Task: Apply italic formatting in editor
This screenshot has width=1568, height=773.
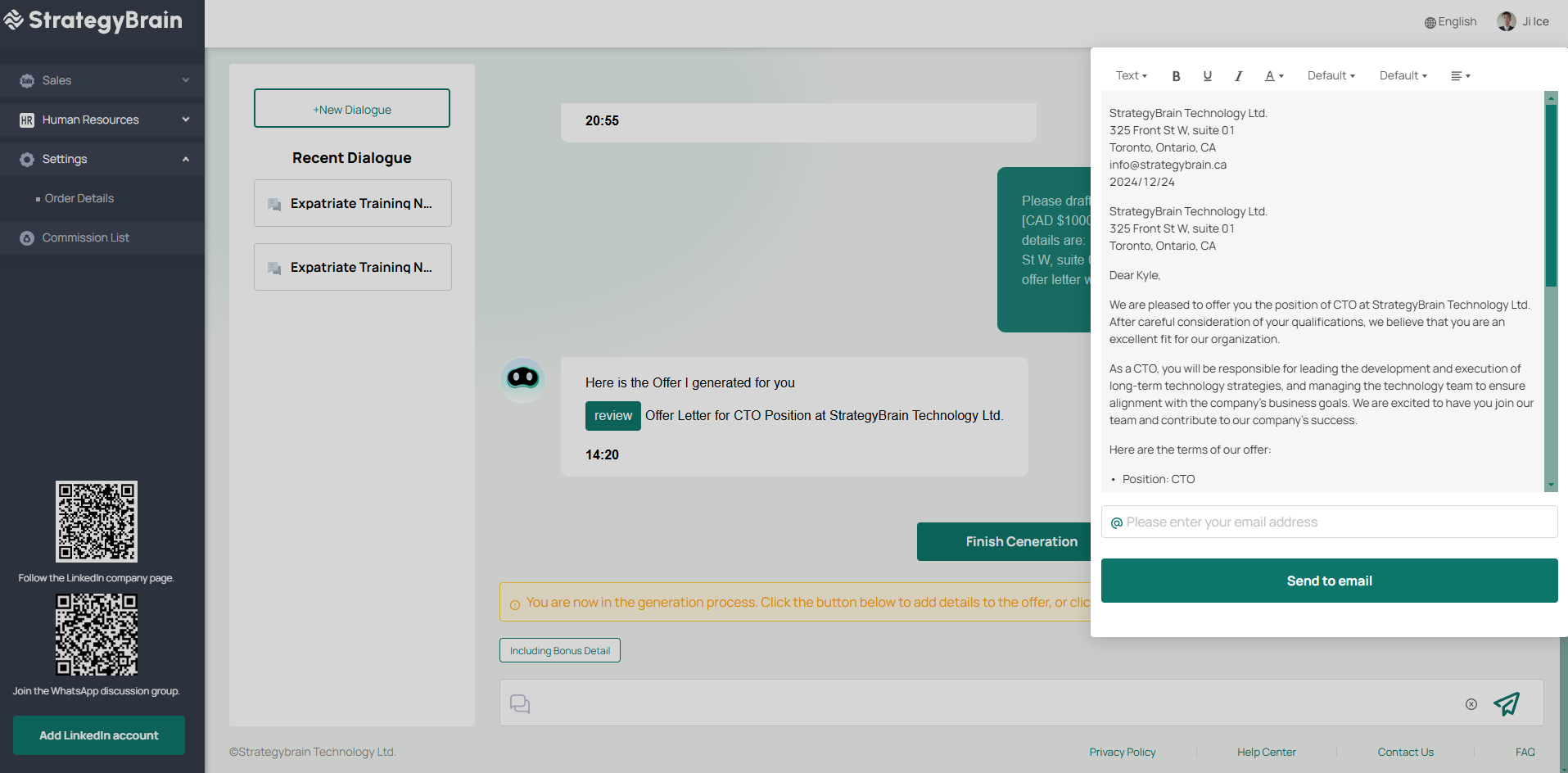Action: click(x=1238, y=76)
